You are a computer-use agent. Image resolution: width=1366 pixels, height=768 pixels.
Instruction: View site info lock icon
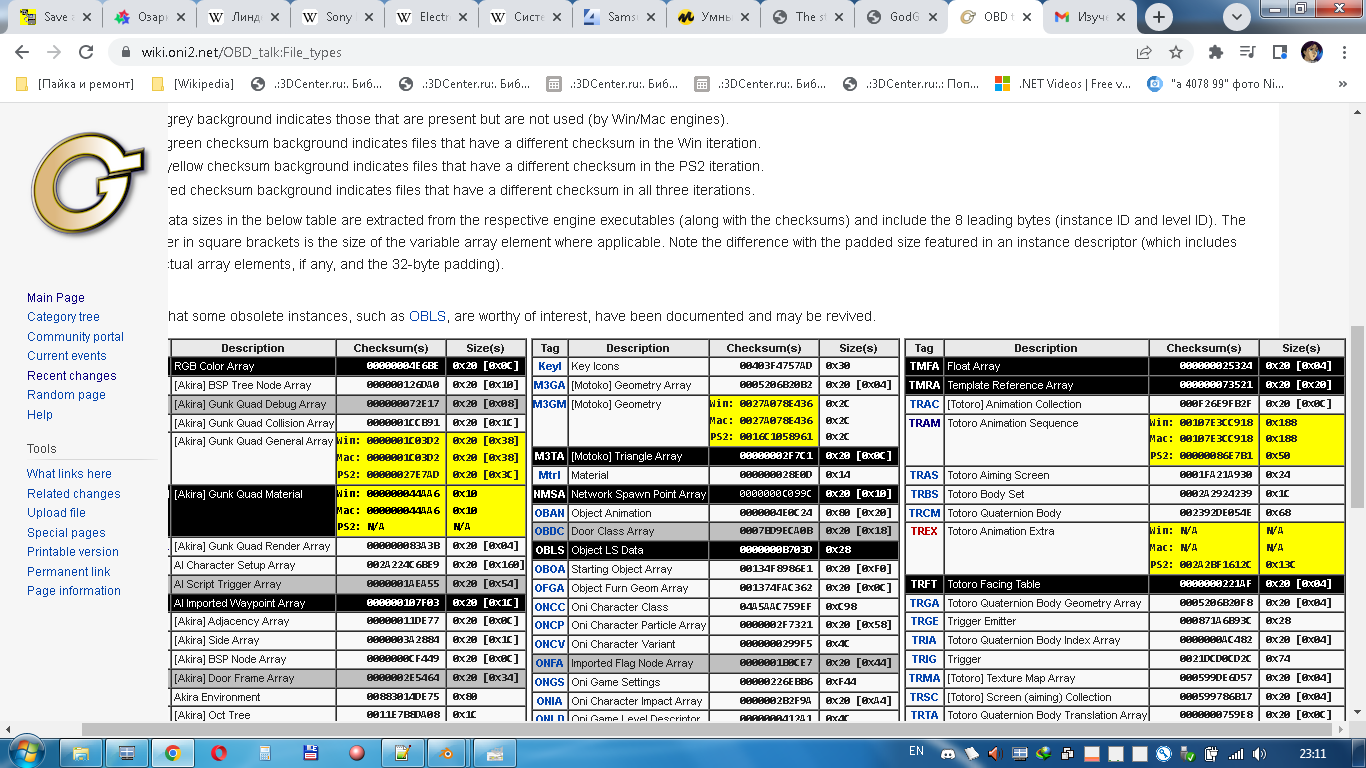pyautogui.click(x=126, y=53)
